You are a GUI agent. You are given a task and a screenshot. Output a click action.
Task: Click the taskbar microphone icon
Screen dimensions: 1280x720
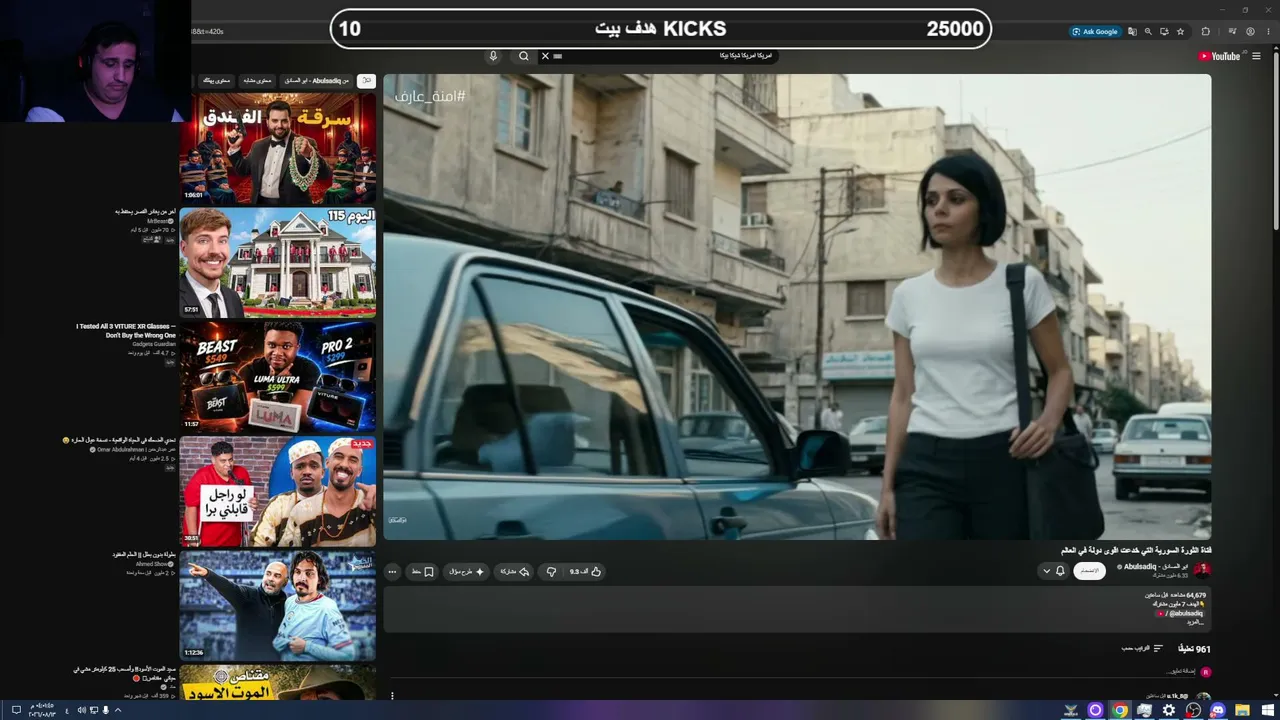(106, 710)
